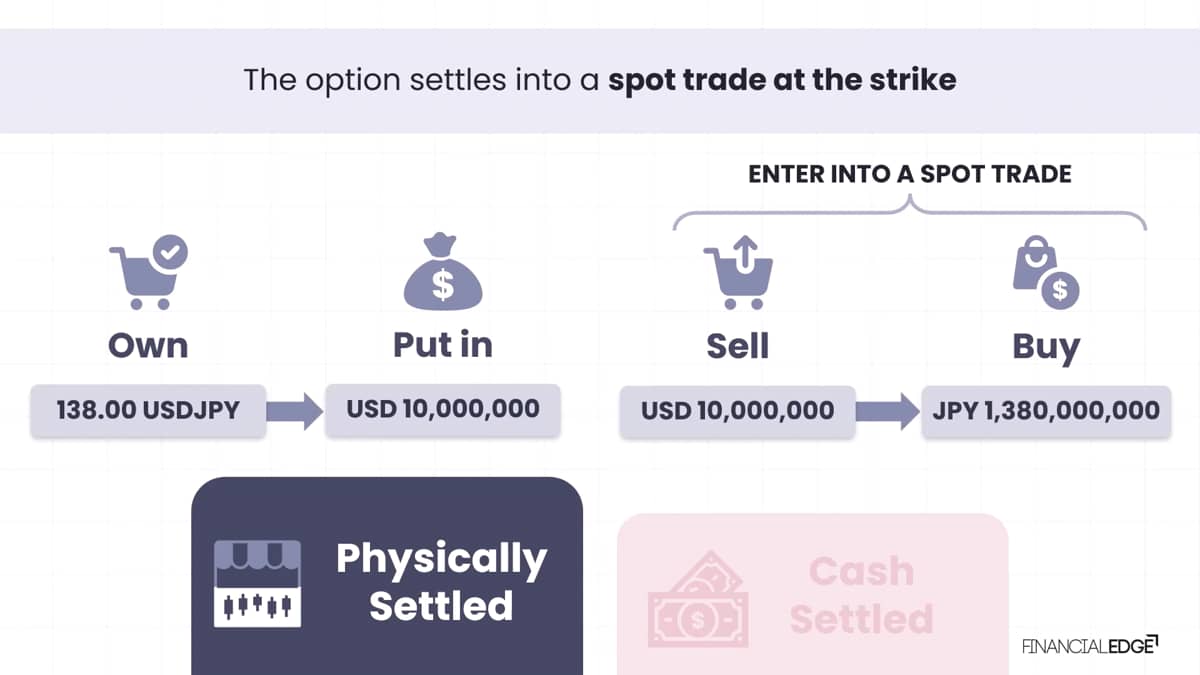Click the Own label
The image size is (1200, 675).
pyautogui.click(x=148, y=345)
